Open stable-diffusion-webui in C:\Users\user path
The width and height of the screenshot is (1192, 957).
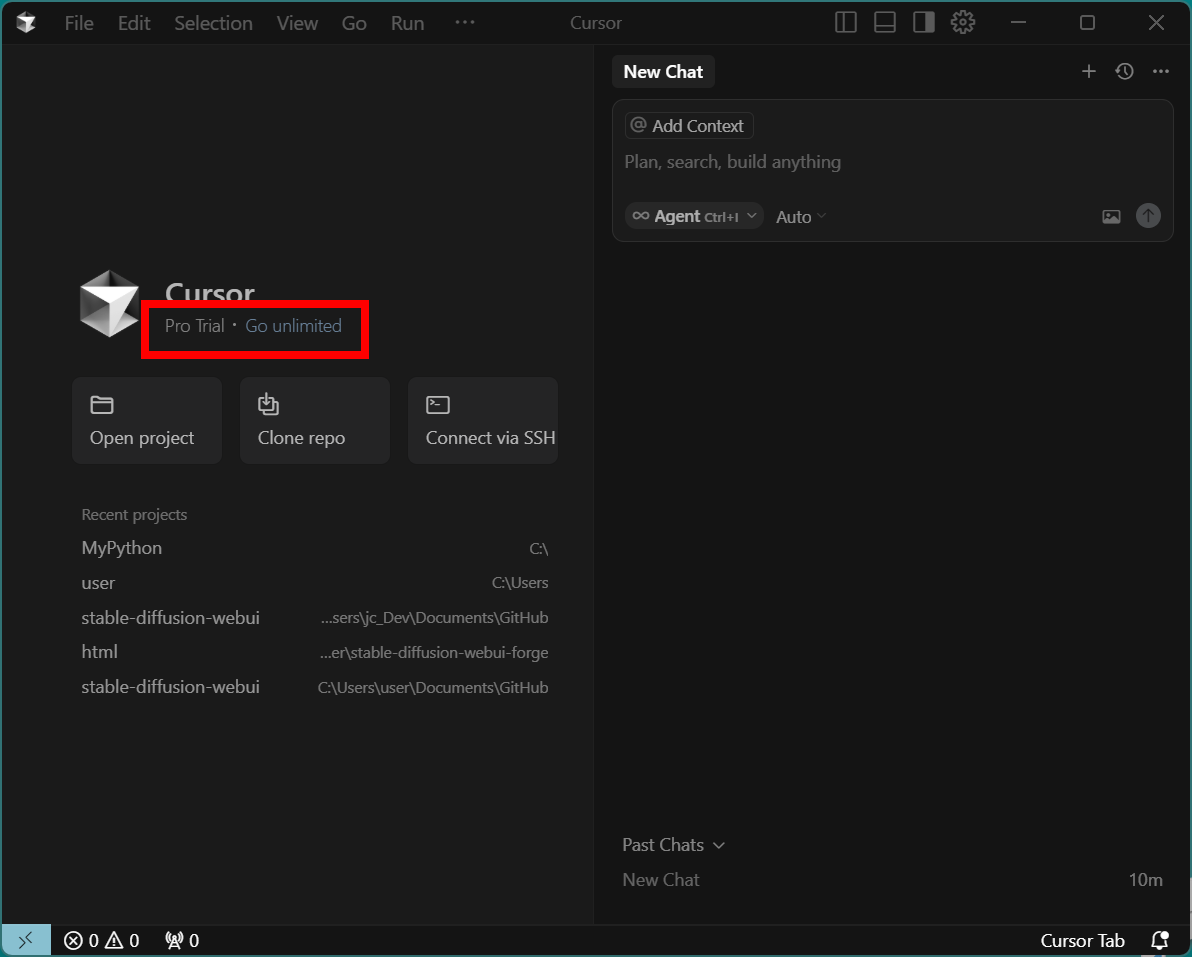pos(315,687)
